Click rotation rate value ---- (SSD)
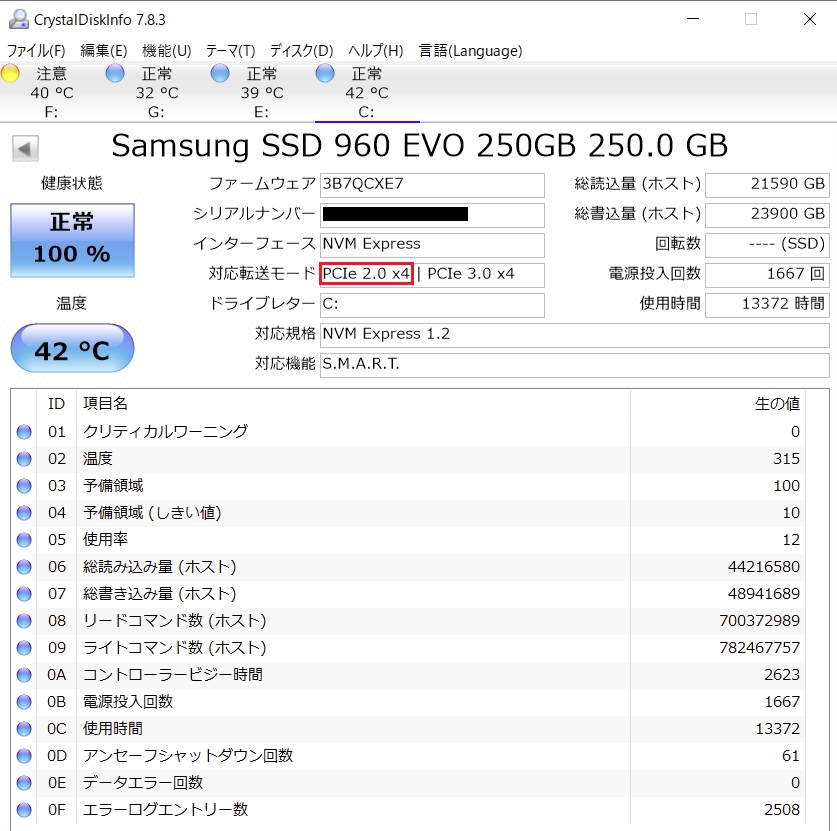The image size is (837, 831). click(x=767, y=244)
